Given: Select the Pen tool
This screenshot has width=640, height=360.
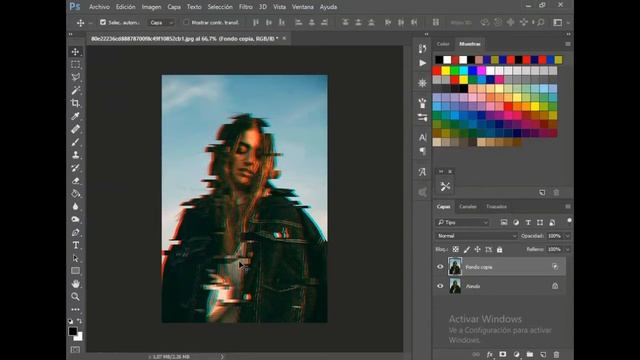Looking at the screenshot, I should pos(76,232).
